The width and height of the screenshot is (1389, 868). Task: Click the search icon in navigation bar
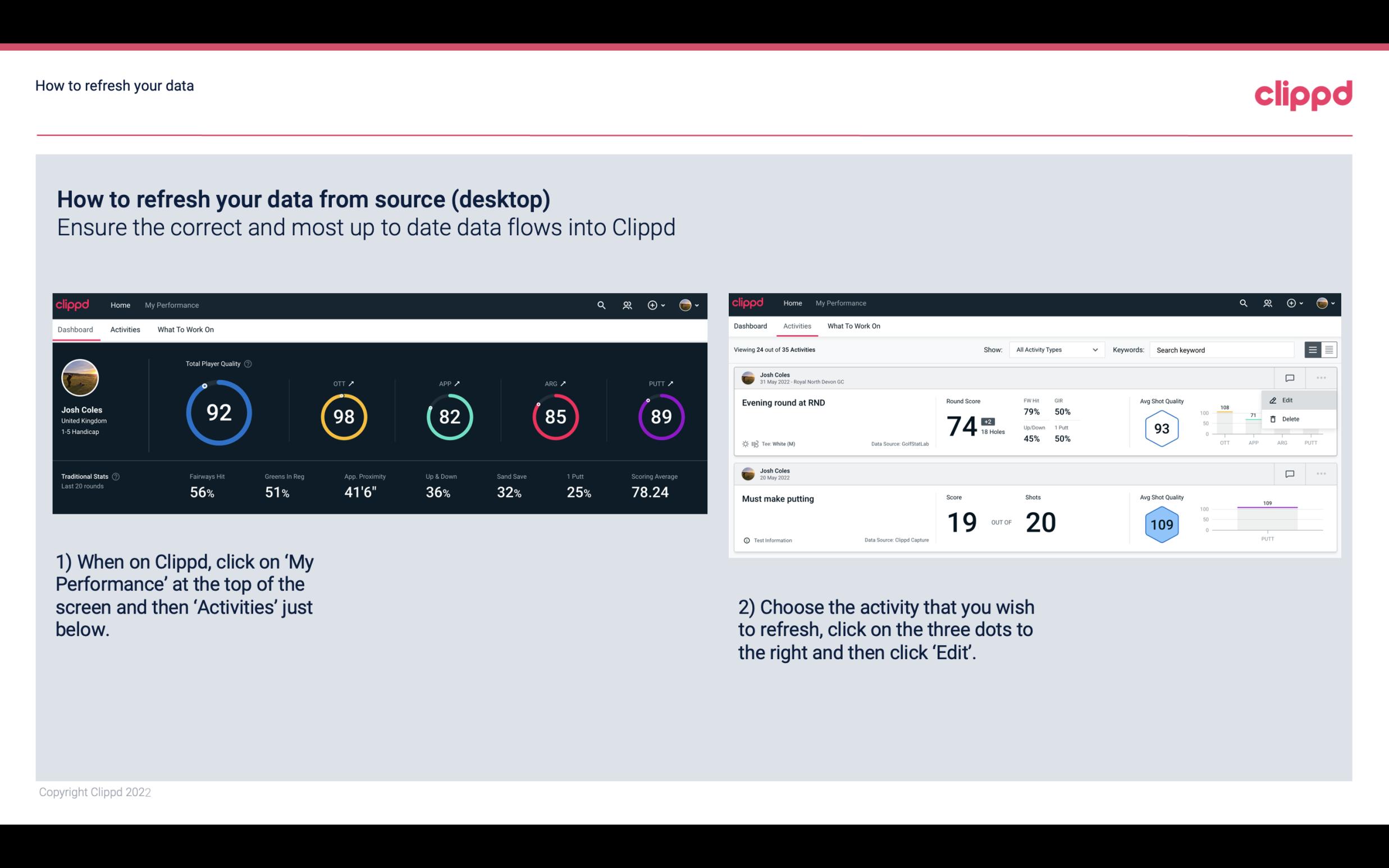click(x=601, y=304)
